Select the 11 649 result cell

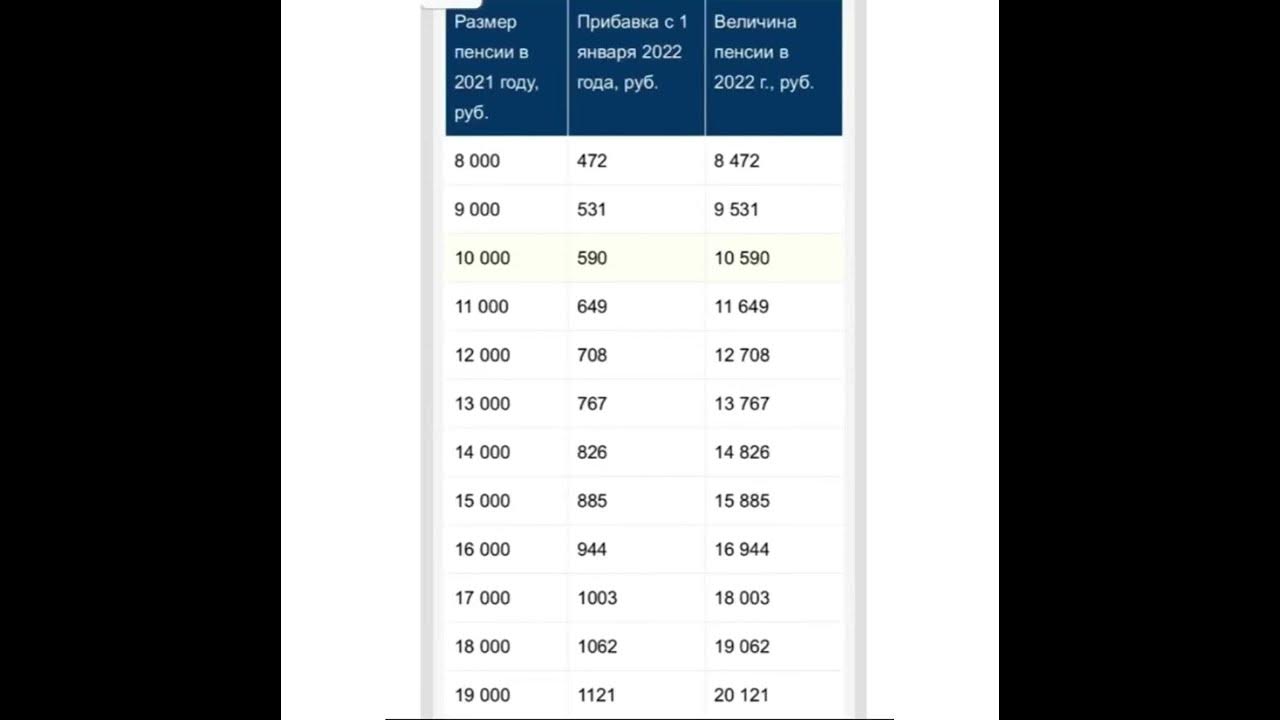(x=742, y=307)
